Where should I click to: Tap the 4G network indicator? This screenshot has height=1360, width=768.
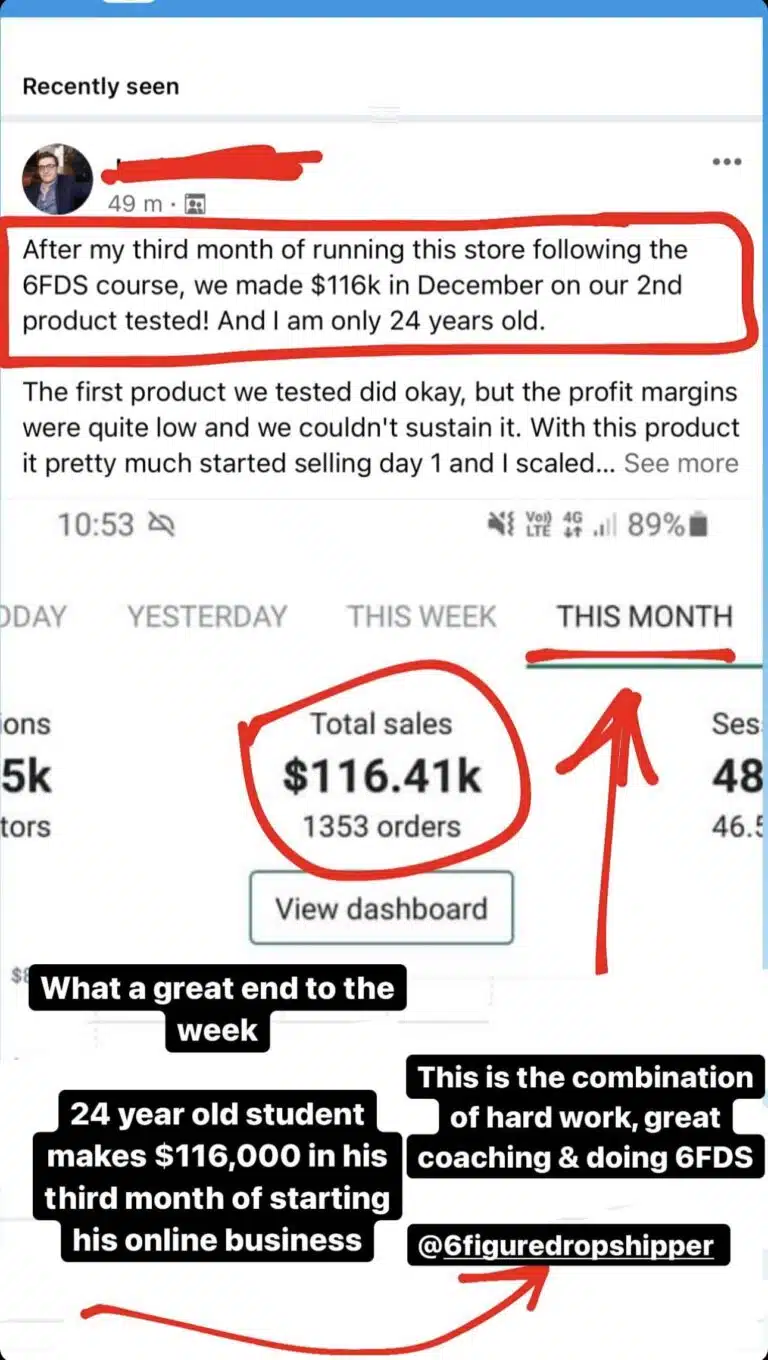click(573, 525)
